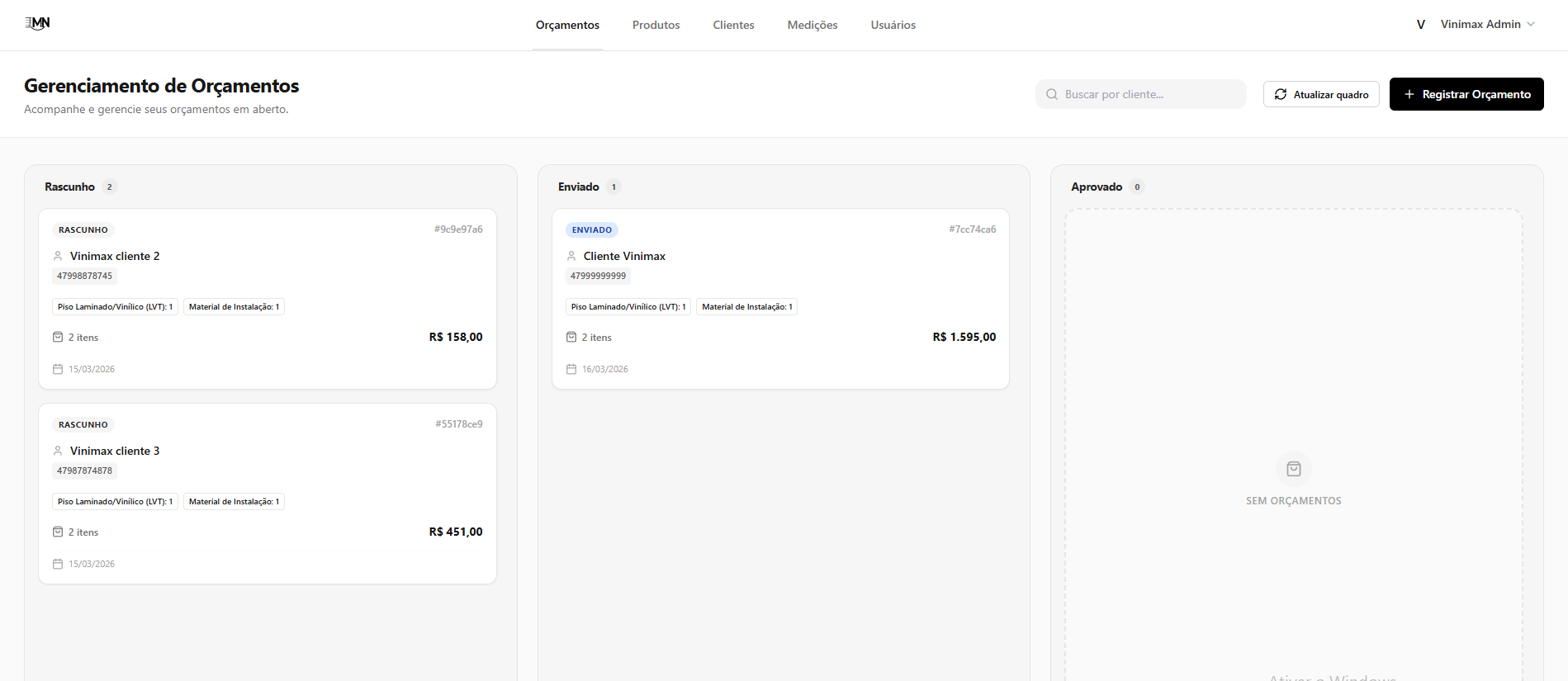Go to the Medições tab
This screenshot has width=1568, height=681.
[812, 25]
